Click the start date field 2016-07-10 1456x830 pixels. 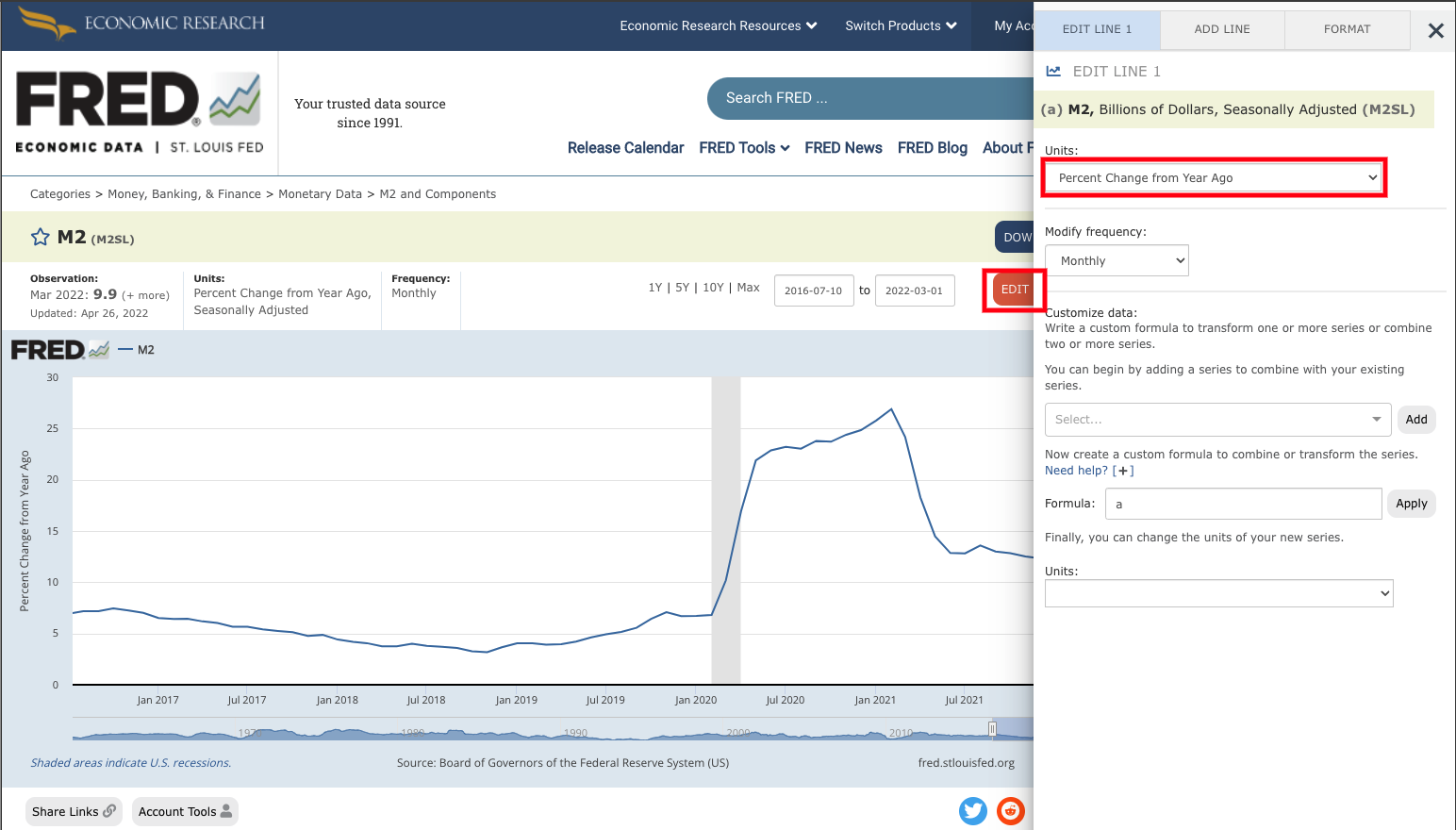click(x=814, y=290)
